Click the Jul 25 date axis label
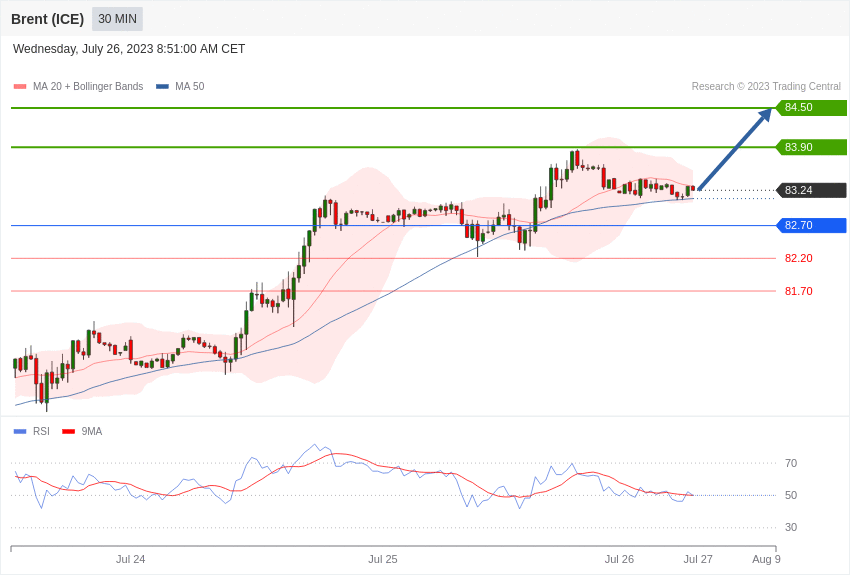The height and width of the screenshot is (576, 850). [383, 559]
